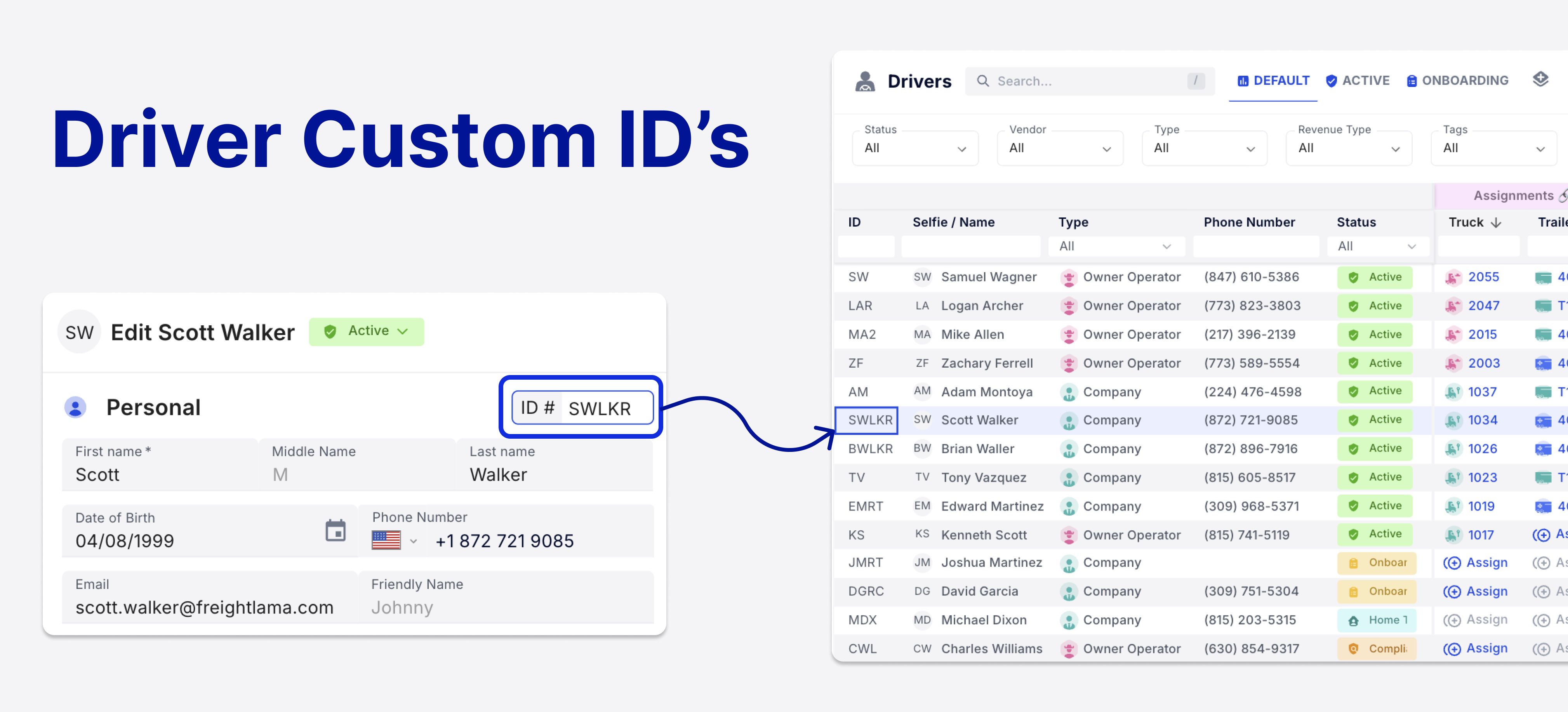Expand the Vendor filter dropdown

coord(1060,148)
